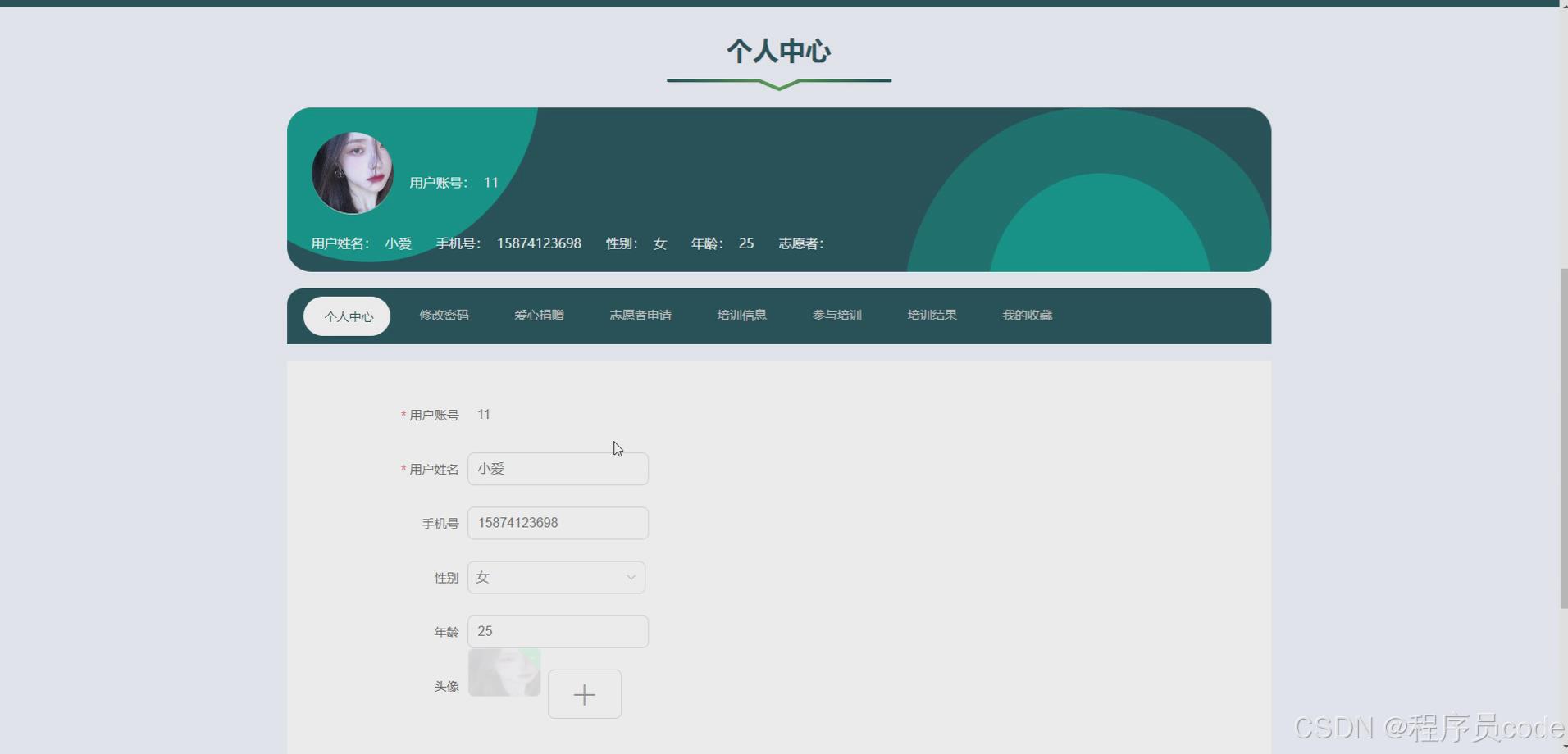The image size is (1568, 754).
Task: Click the 用户账号 value 11 in form
Action: click(x=484, y=415)
